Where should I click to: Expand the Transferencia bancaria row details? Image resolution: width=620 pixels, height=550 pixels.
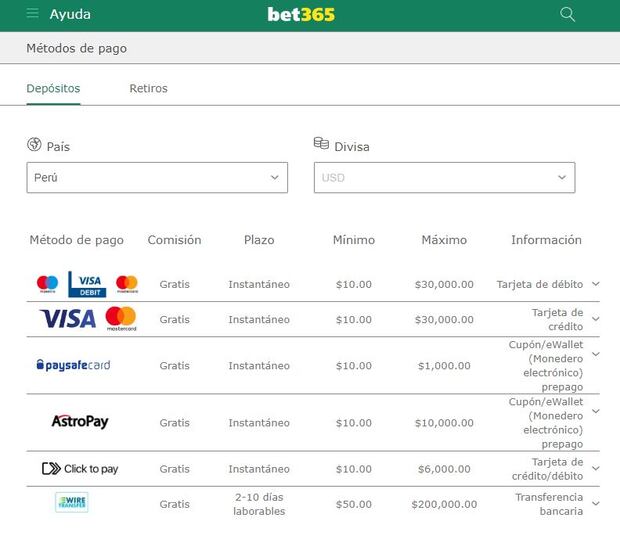click(x=596, y=503)
